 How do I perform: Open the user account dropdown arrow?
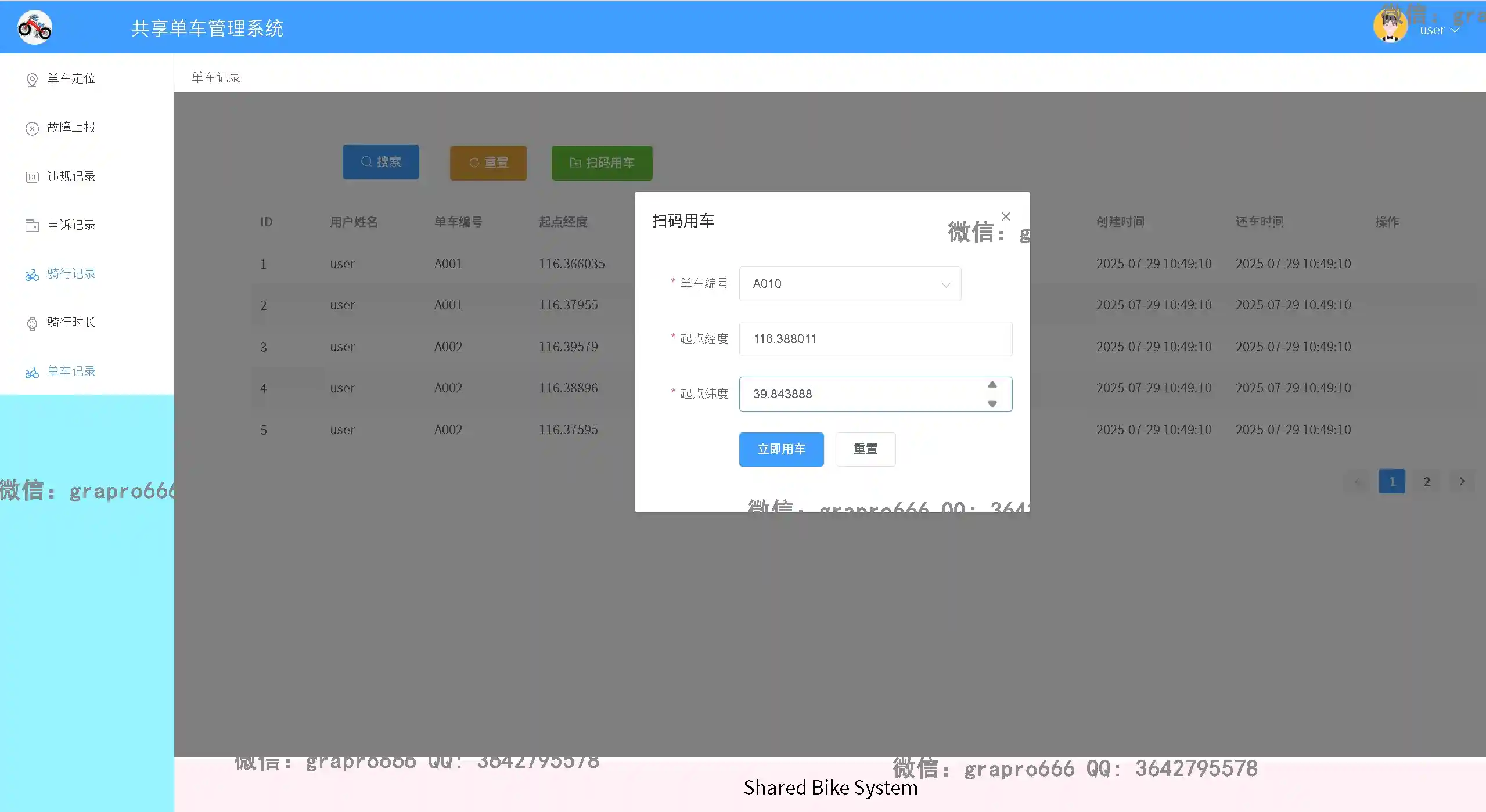coord(1455,30)
